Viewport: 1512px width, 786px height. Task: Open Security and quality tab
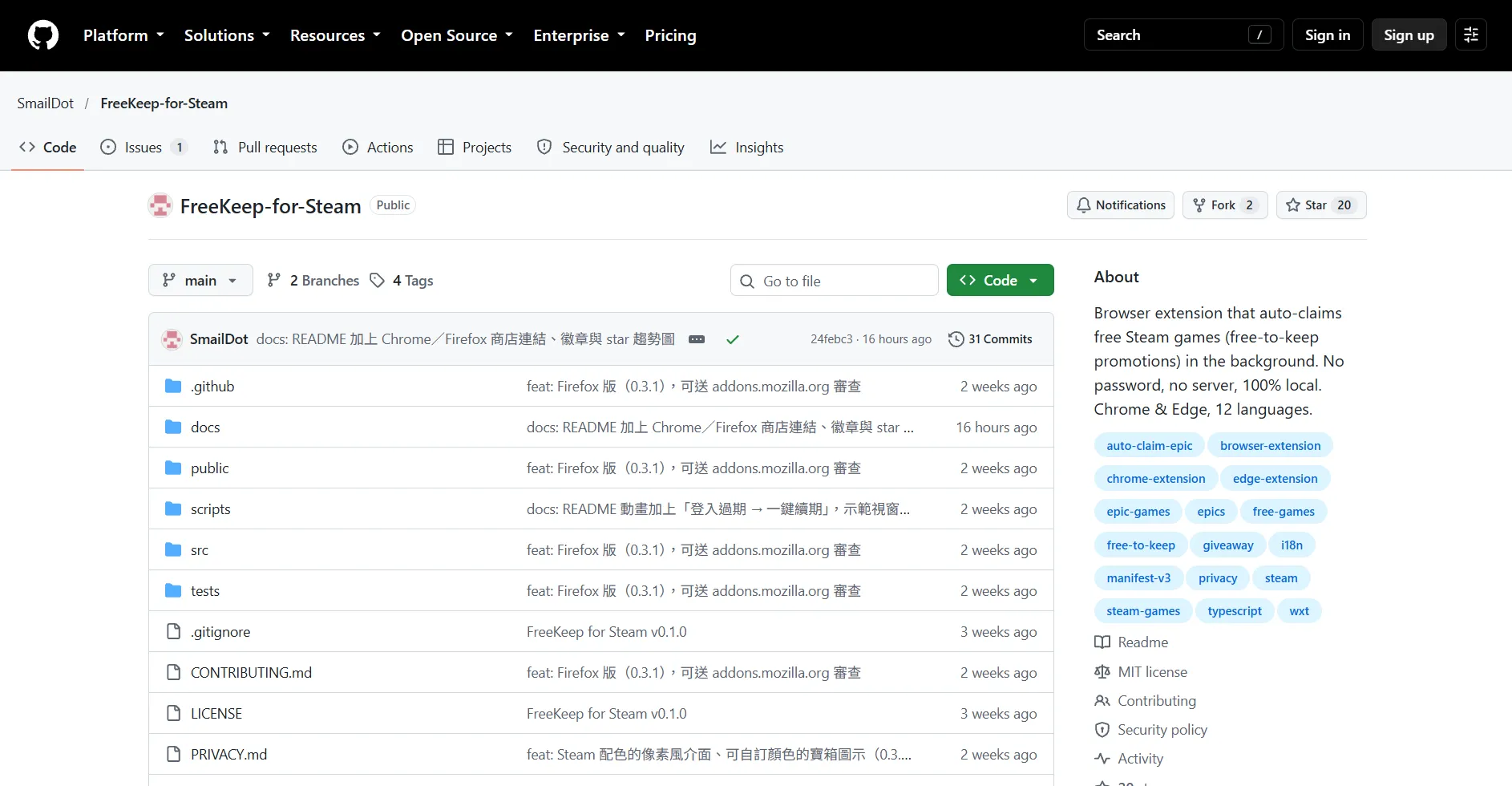point(611,148)
